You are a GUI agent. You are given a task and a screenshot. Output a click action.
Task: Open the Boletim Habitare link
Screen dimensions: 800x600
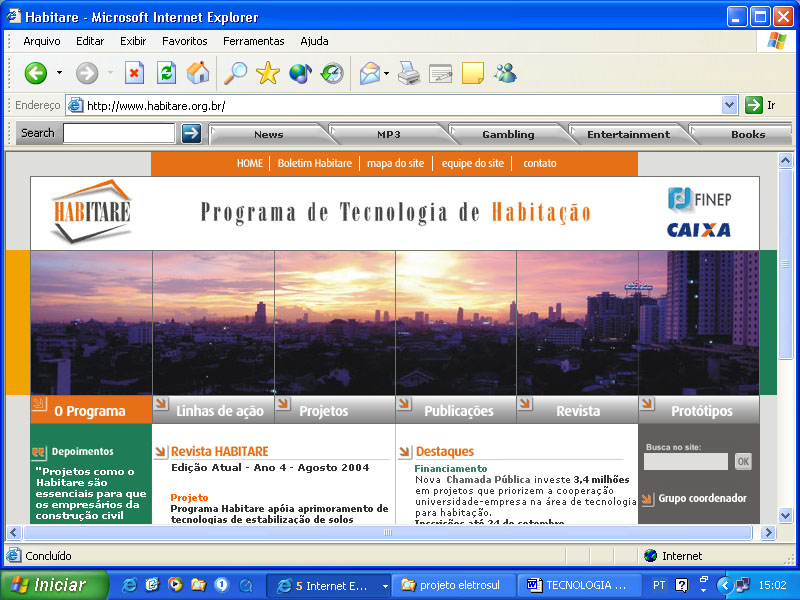[x=315, y=163]
